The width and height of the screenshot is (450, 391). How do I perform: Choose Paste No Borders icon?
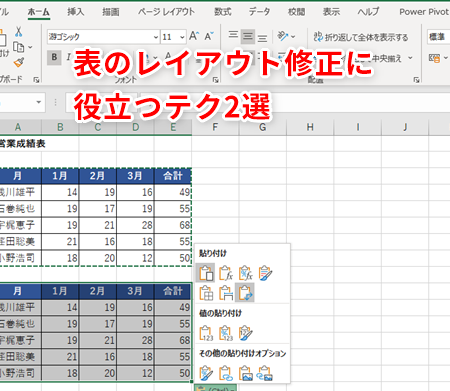206,293
